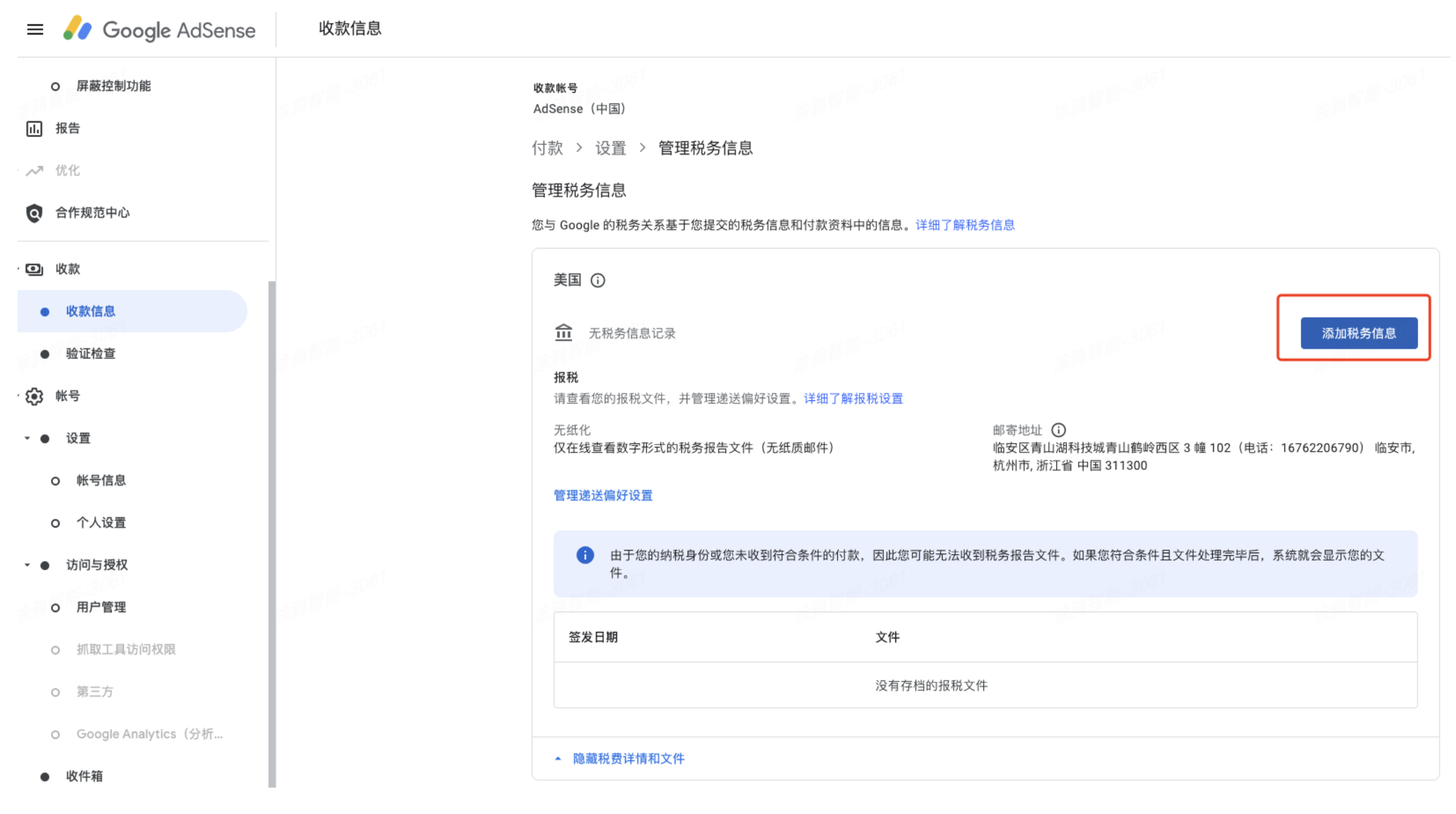Click the 添加税务信息 button
Image resolution: width=1456 pixels, height=814 pixels.
[1358, 333]
